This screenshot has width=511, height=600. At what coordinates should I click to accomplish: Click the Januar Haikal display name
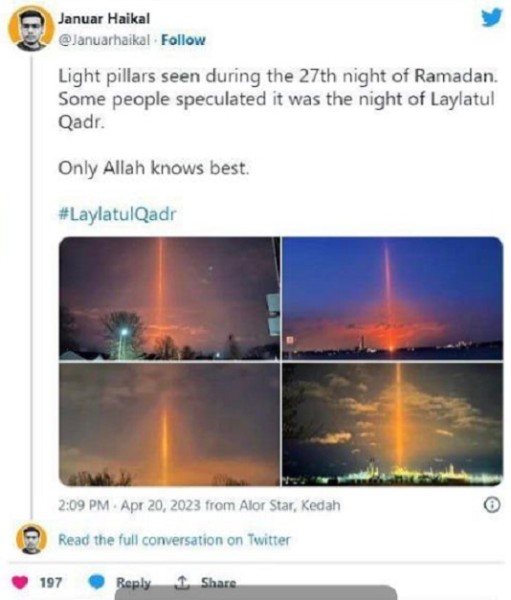(x=104, y=18)
